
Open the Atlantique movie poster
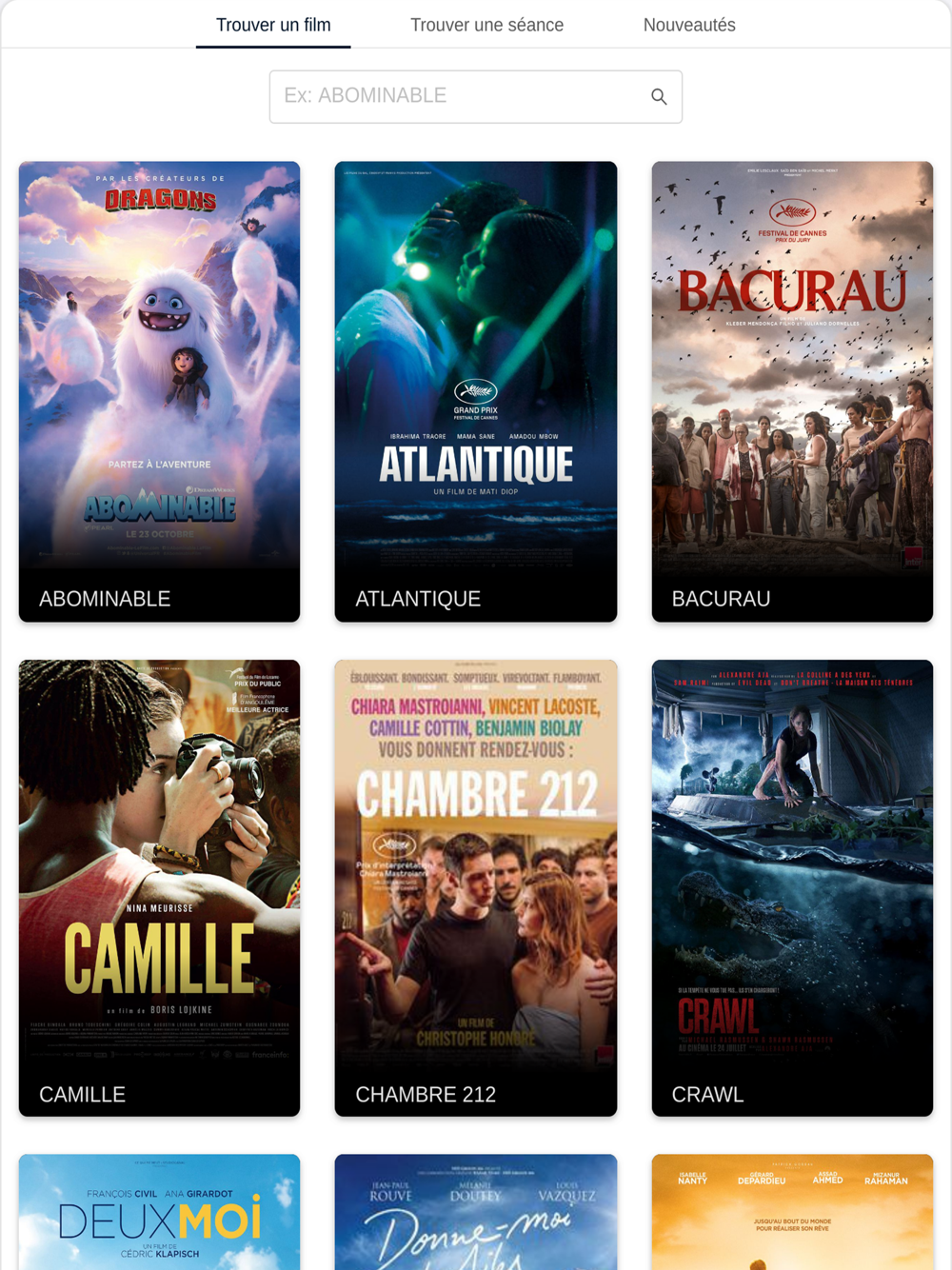(475, 391)
